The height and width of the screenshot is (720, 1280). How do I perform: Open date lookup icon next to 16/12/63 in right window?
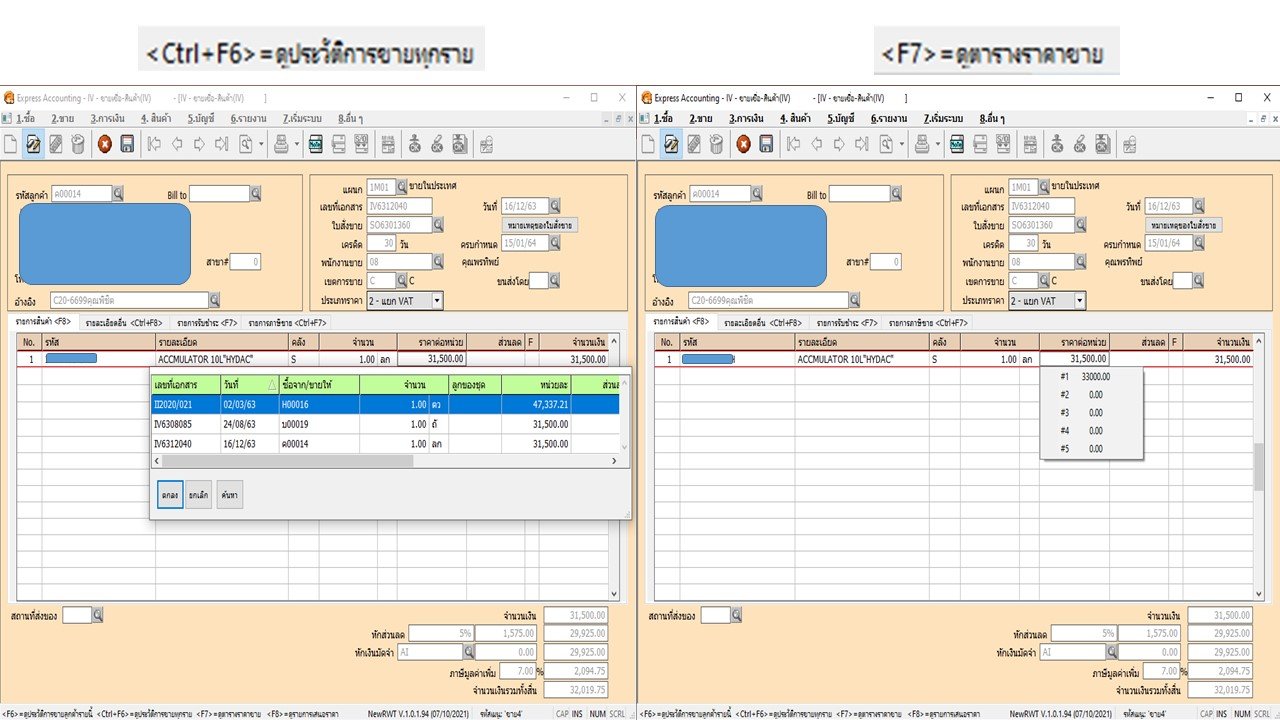point(1198,206)
